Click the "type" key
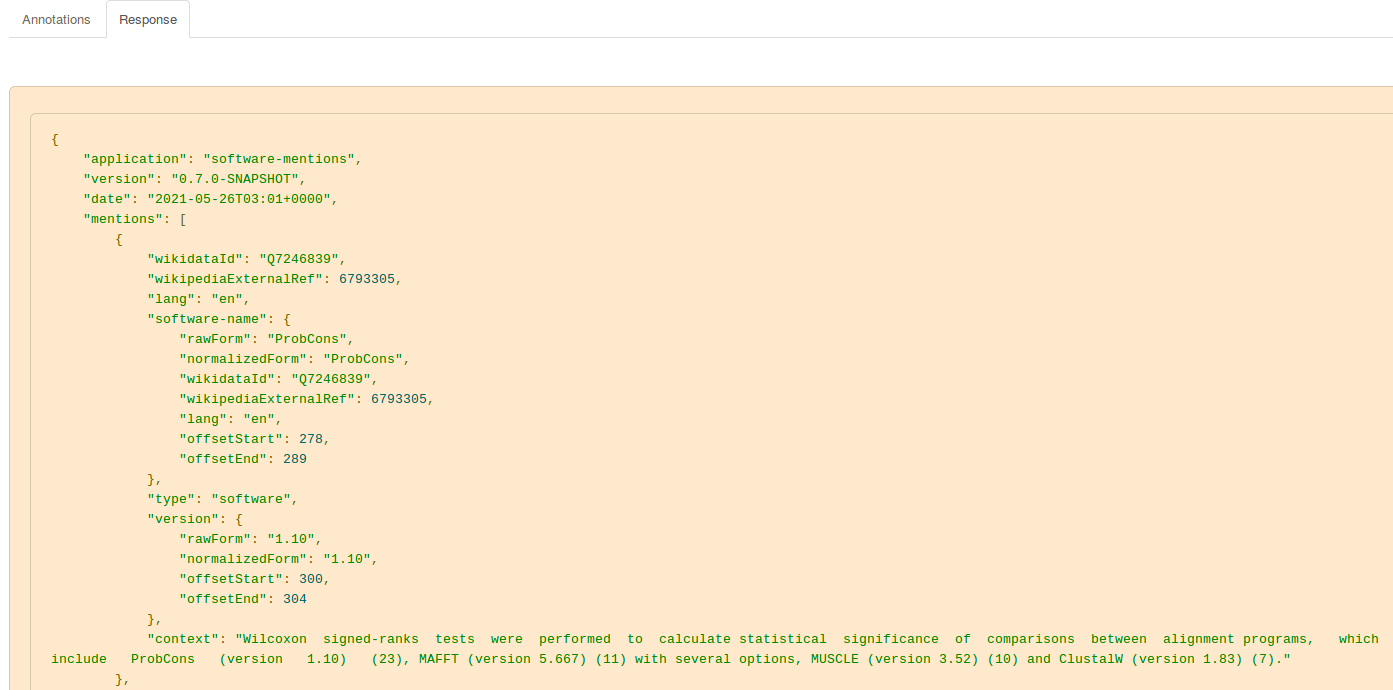Image resolution: width=1393 pixels, height=690 pixels. [171, 499]
